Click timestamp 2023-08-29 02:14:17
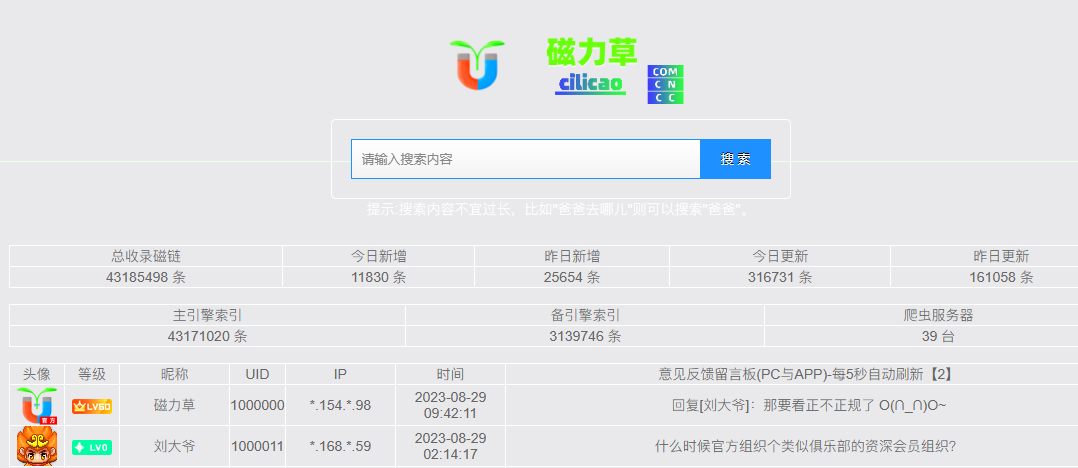Image resolution: width=1078 pixels, height=468 pixels. (x=450, y=446)
